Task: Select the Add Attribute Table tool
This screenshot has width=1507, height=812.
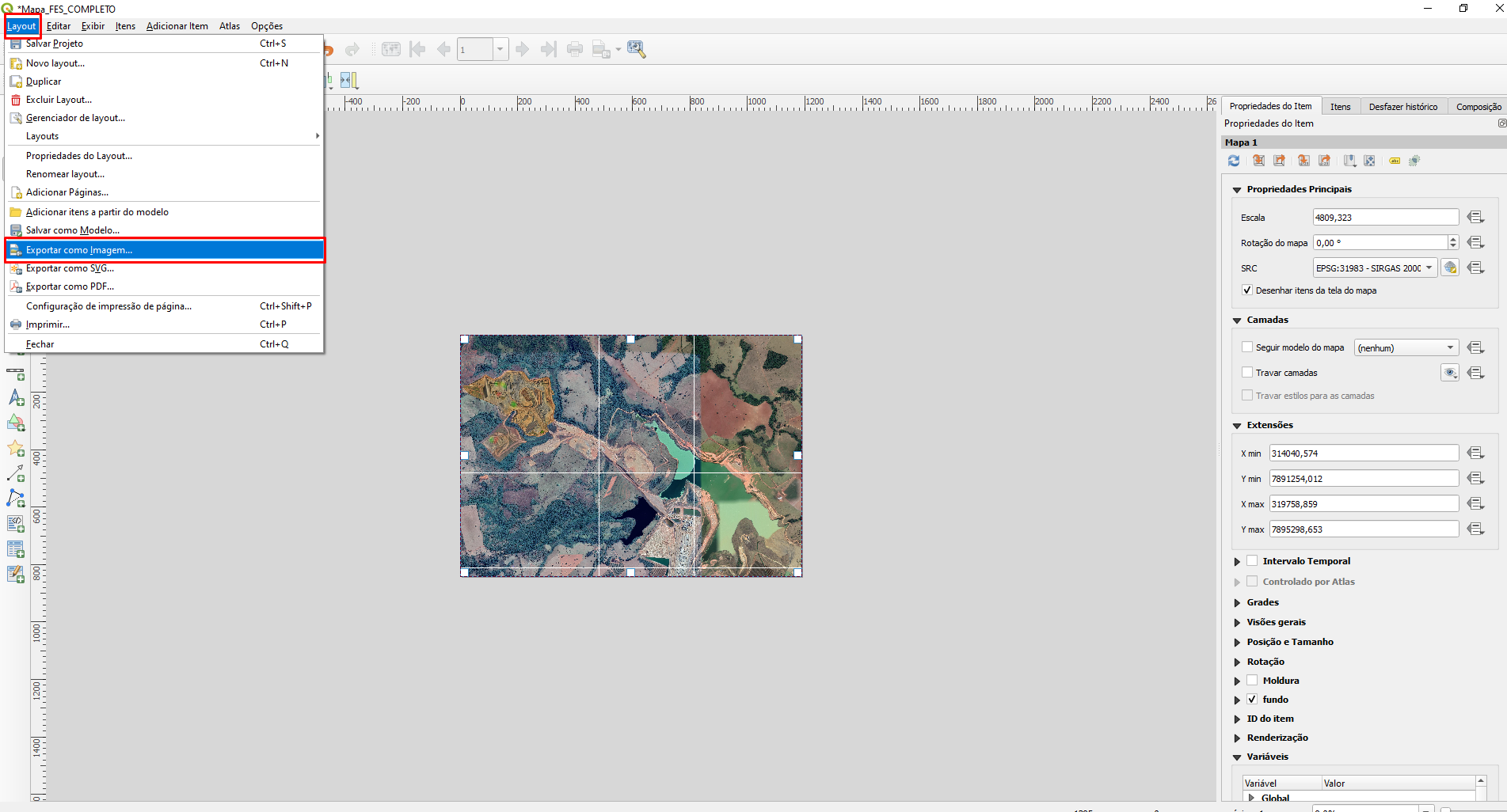Action: tap(16, 549)
